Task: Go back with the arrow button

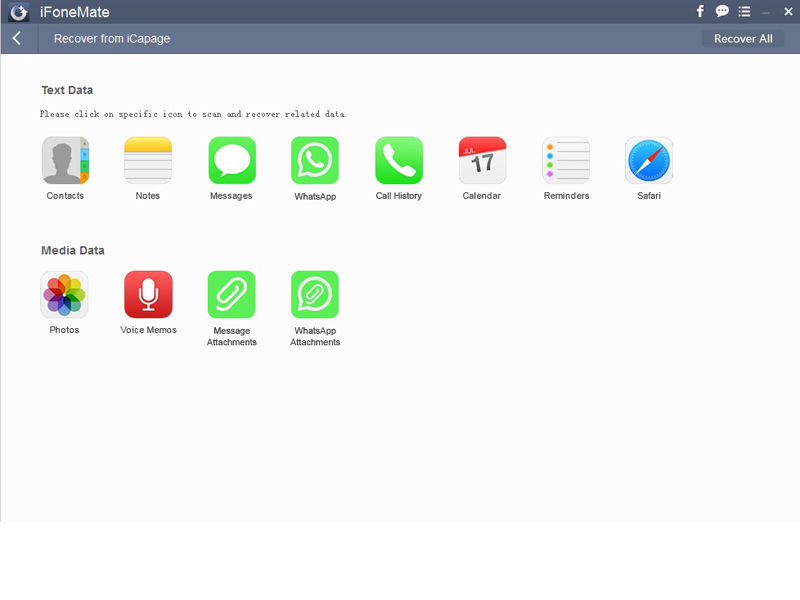Action: [x=17, y=38]
